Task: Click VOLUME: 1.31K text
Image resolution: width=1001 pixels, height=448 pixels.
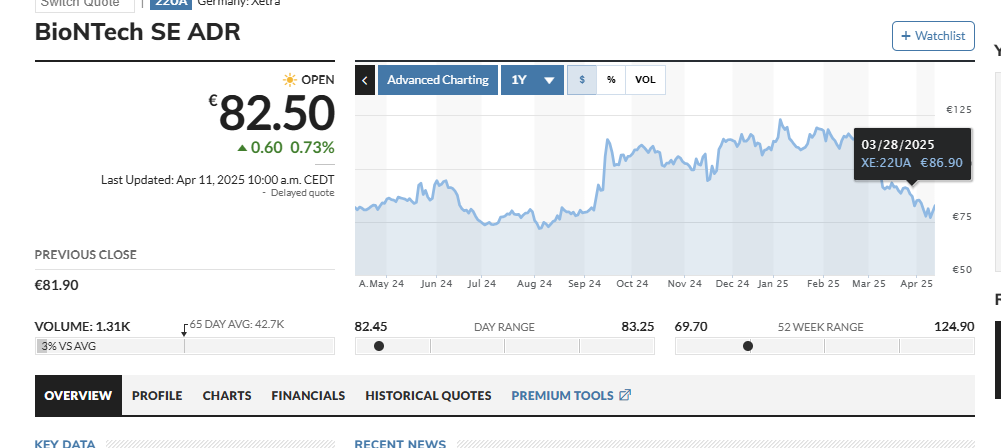Action: click(82, 327)
